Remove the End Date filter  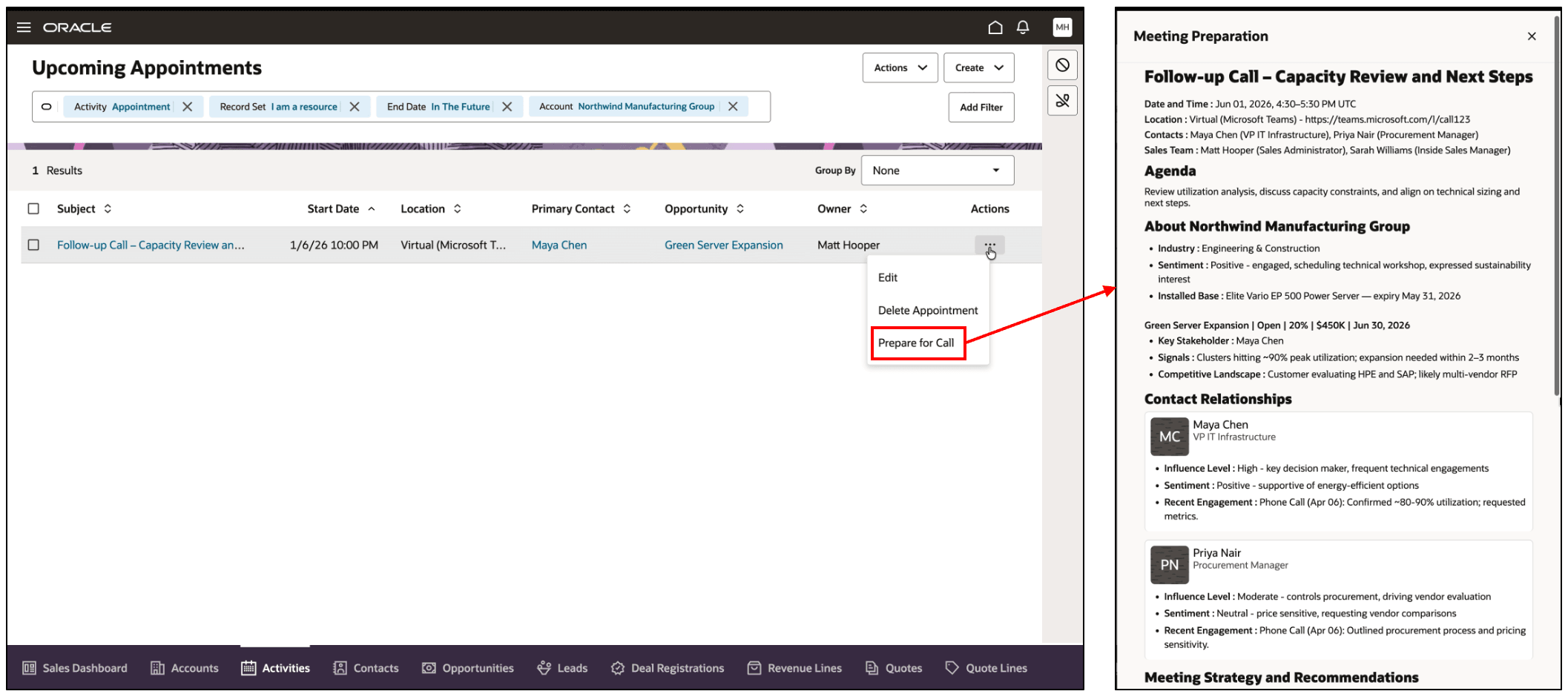click(x=507, y=107)
